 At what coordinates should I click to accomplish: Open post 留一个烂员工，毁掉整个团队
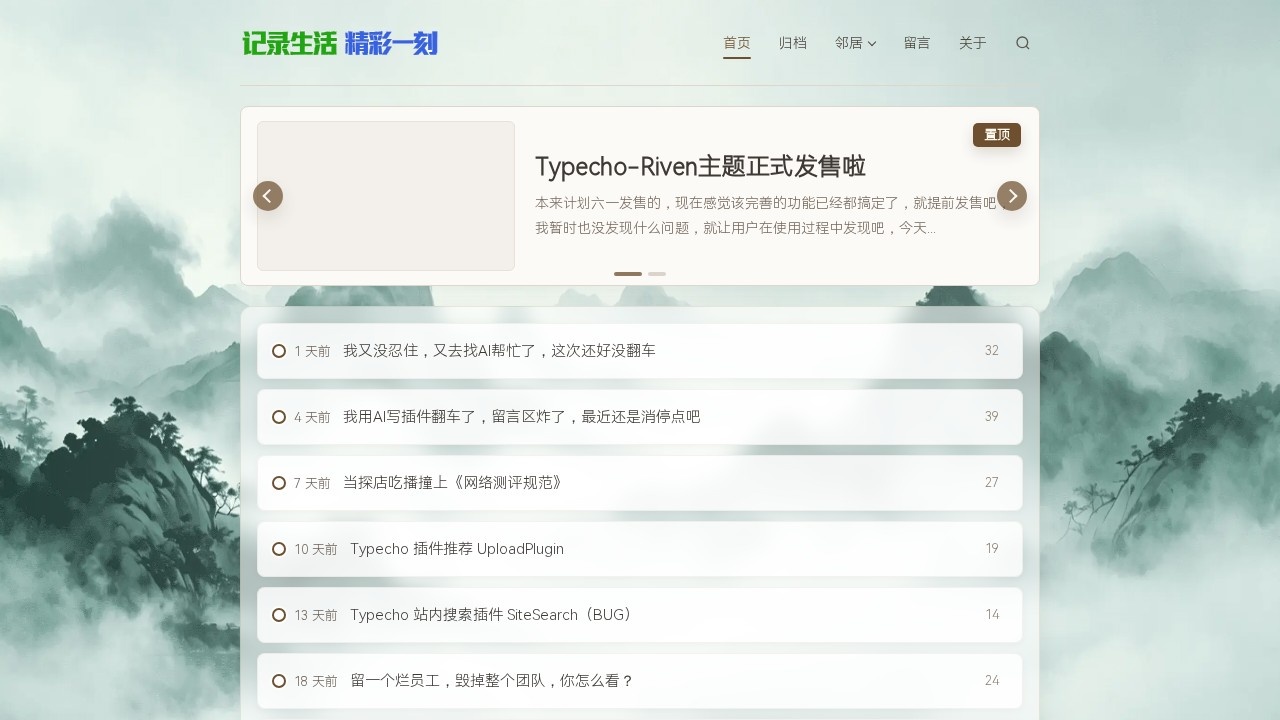pyautogui.click(x=492, y=681)
